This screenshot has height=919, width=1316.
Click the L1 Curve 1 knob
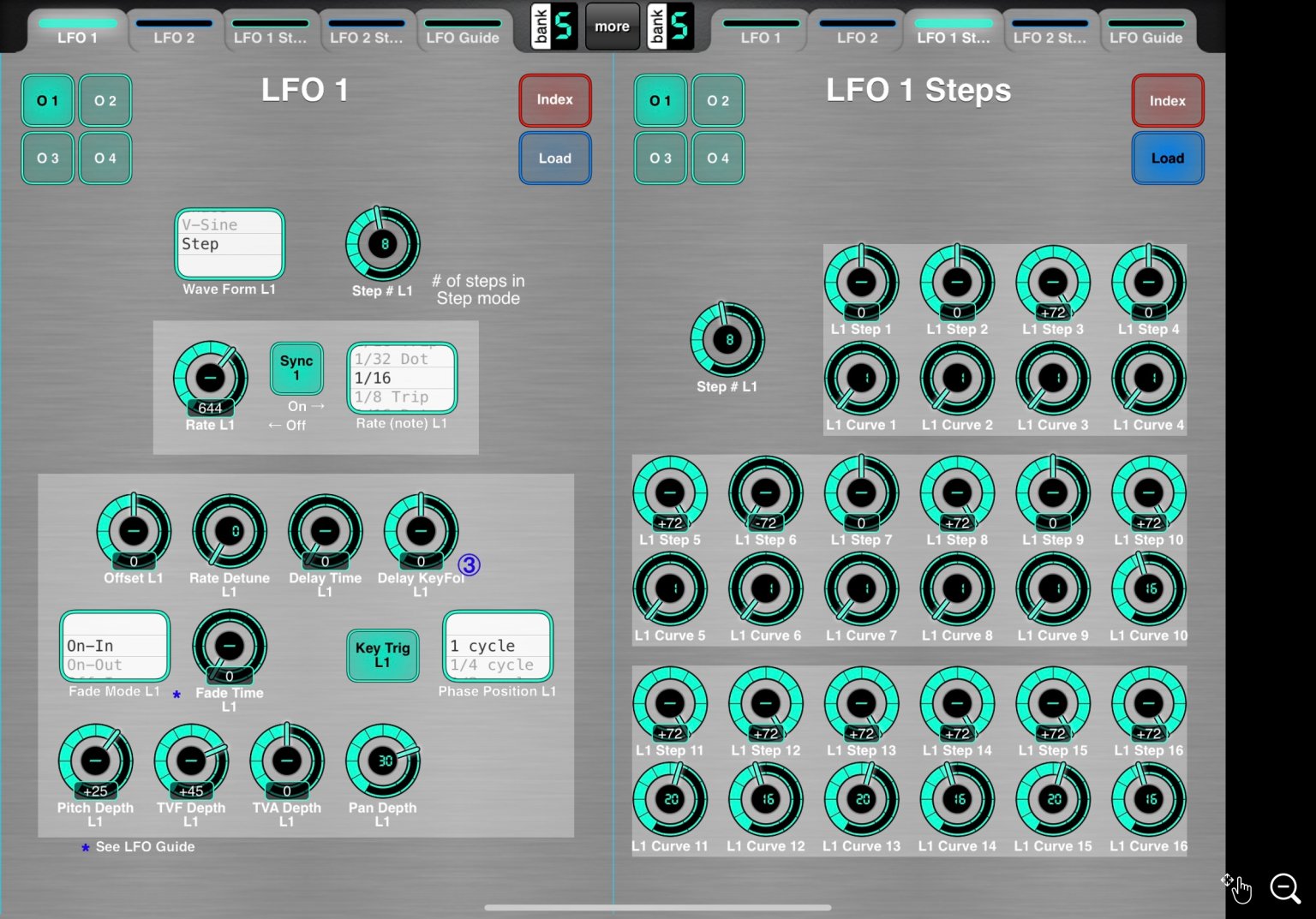pyautogui.click(x=862, y=379)
